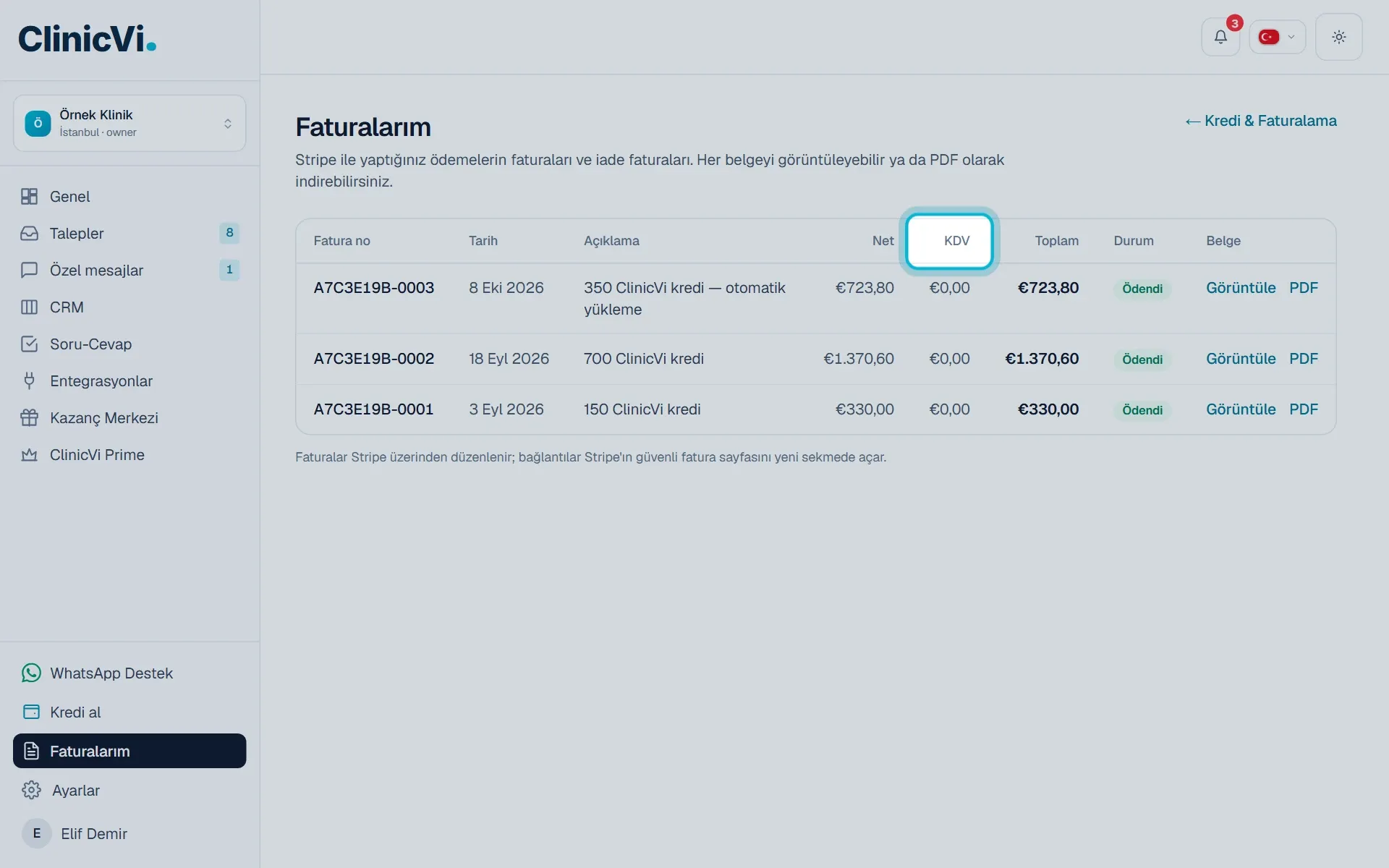Click the date 3 Eyl 2026
This screenshot has height=868, width=1389.
pos(506,409)
